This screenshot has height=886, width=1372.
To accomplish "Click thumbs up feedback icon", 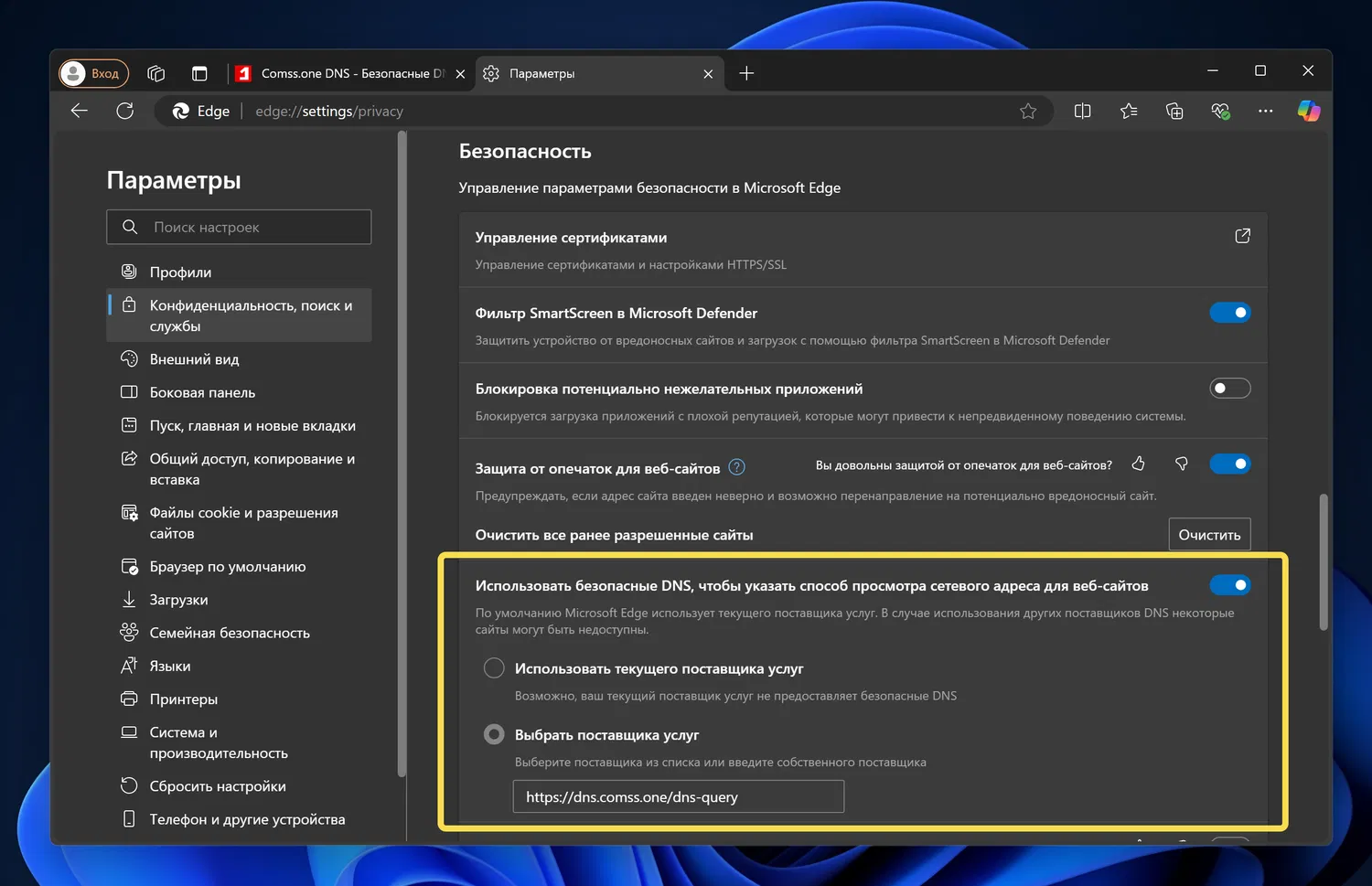I will click(x=1138, y=464).
